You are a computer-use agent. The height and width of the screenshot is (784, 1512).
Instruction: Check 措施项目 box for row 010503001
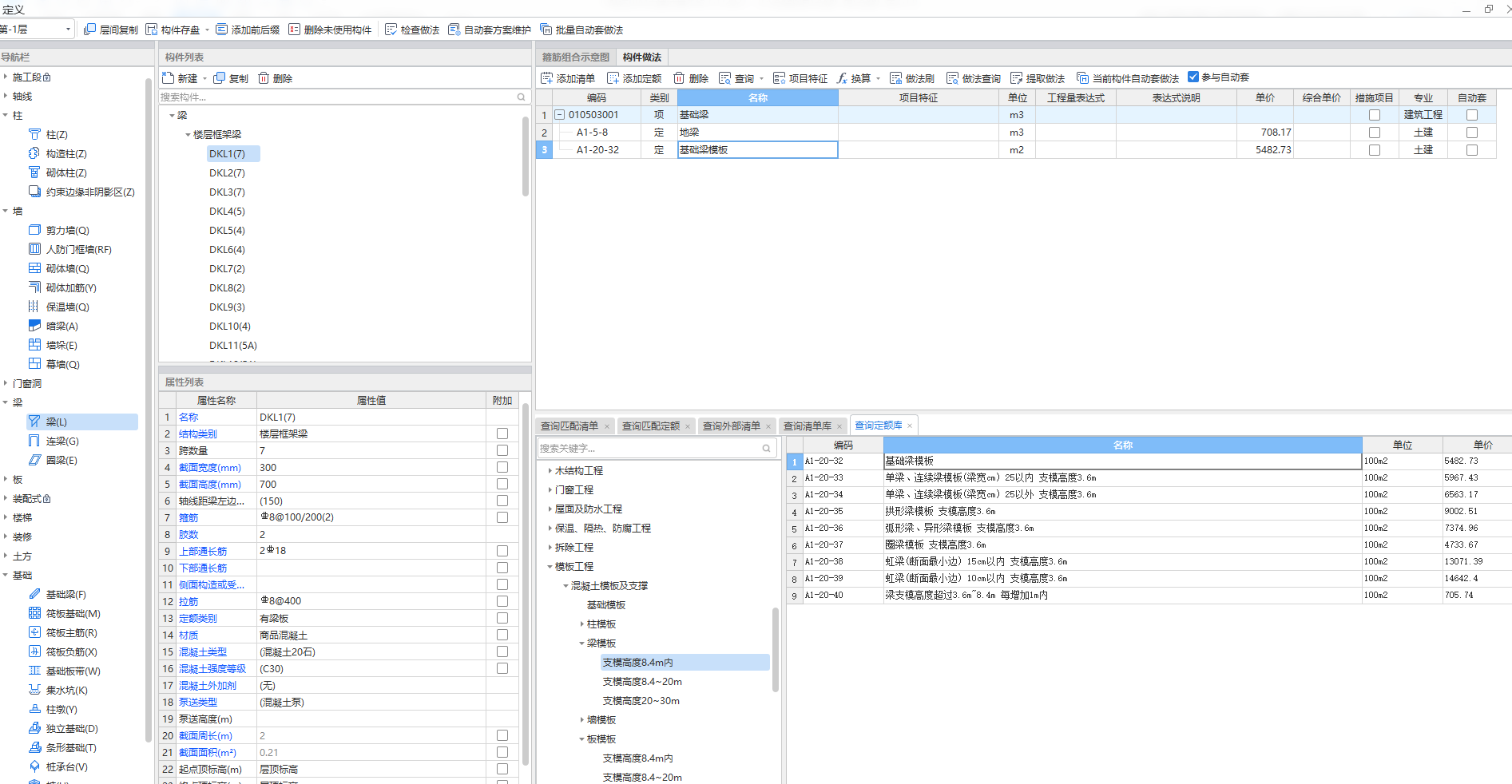[1375, 115]
